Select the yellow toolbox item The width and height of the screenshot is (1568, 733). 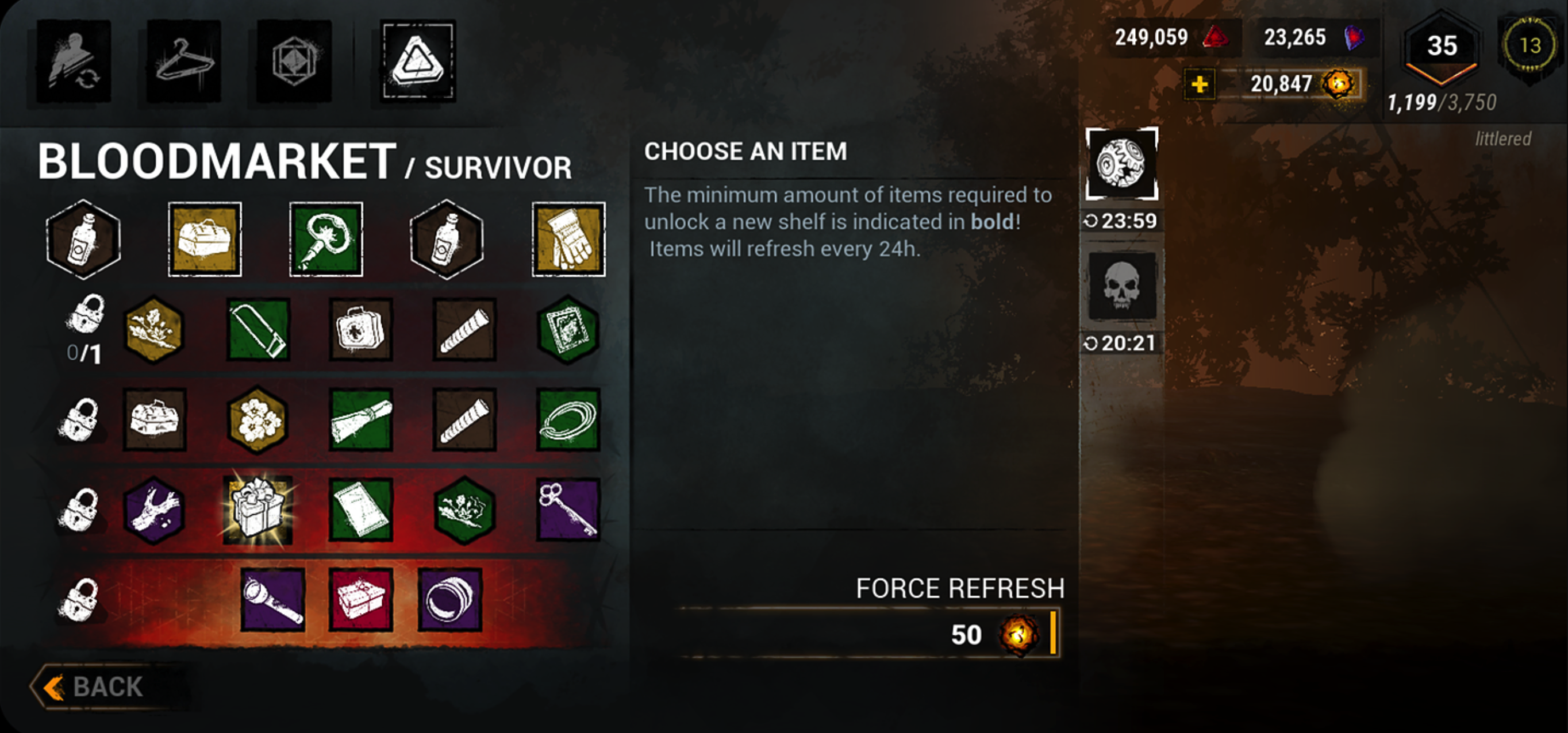pos(205,239)
